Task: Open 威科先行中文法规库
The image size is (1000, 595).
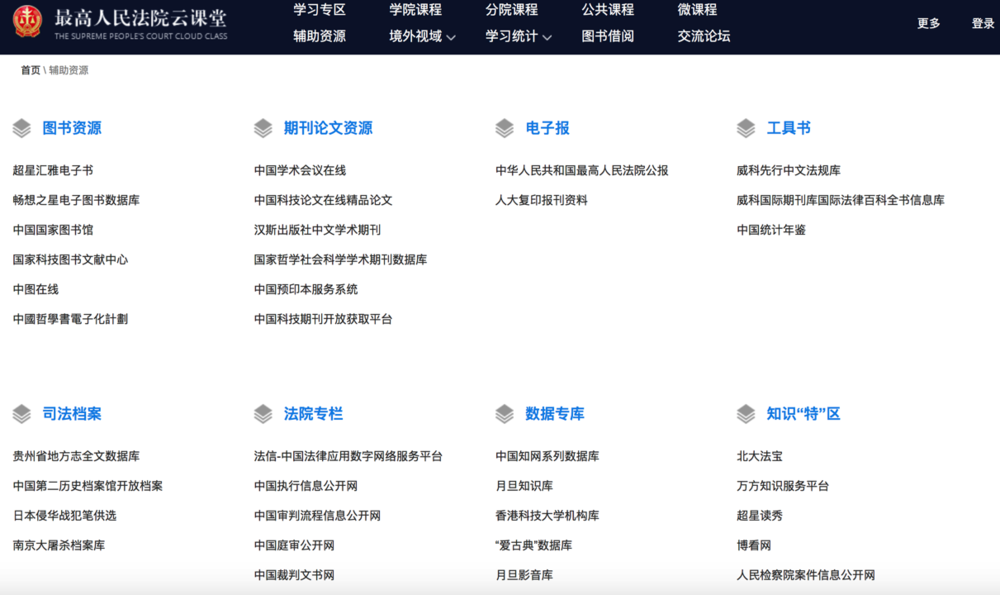Action: pyautogui.click(x=788, y=170)
